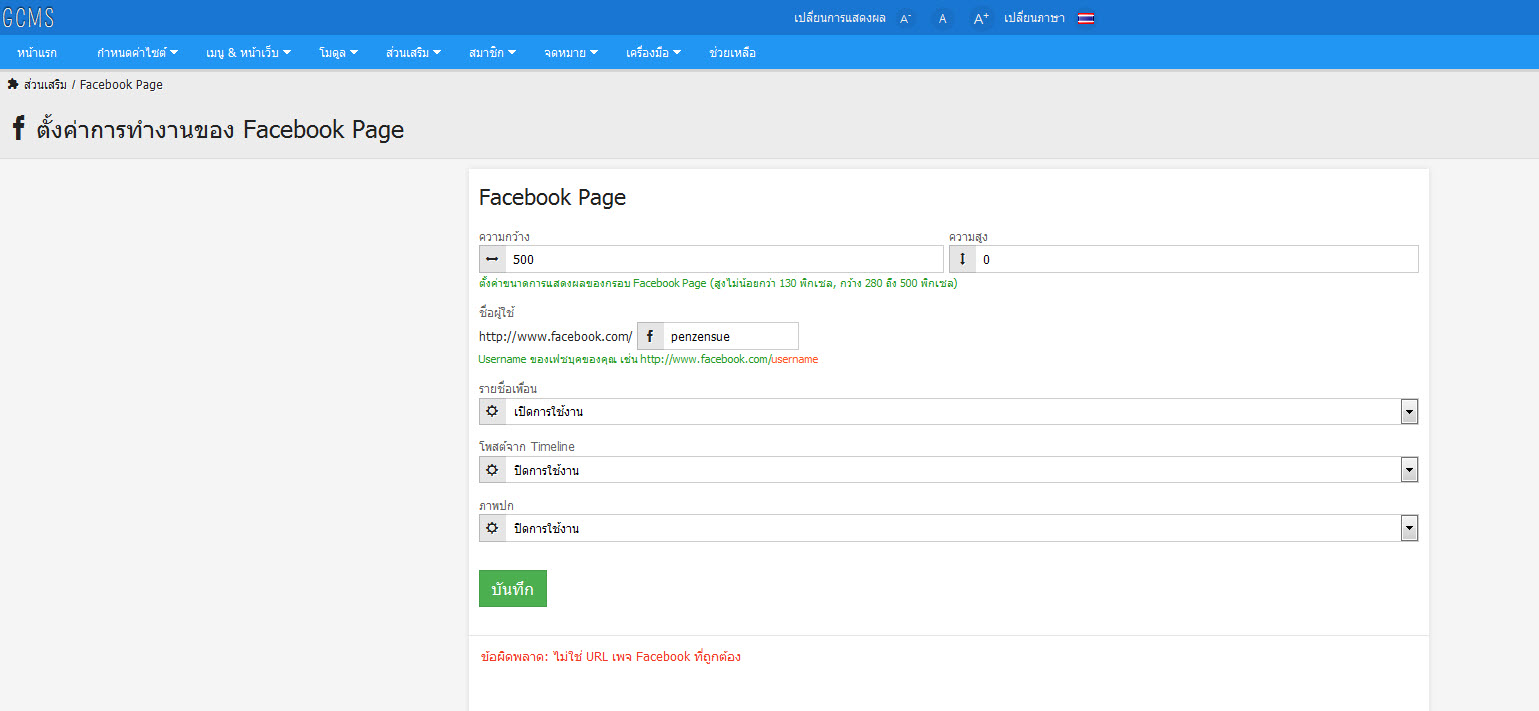Expand the เมนู & หน้าเว็บ menu
The width and height of the screenshot is (1539, 711).
click(248, 53)
